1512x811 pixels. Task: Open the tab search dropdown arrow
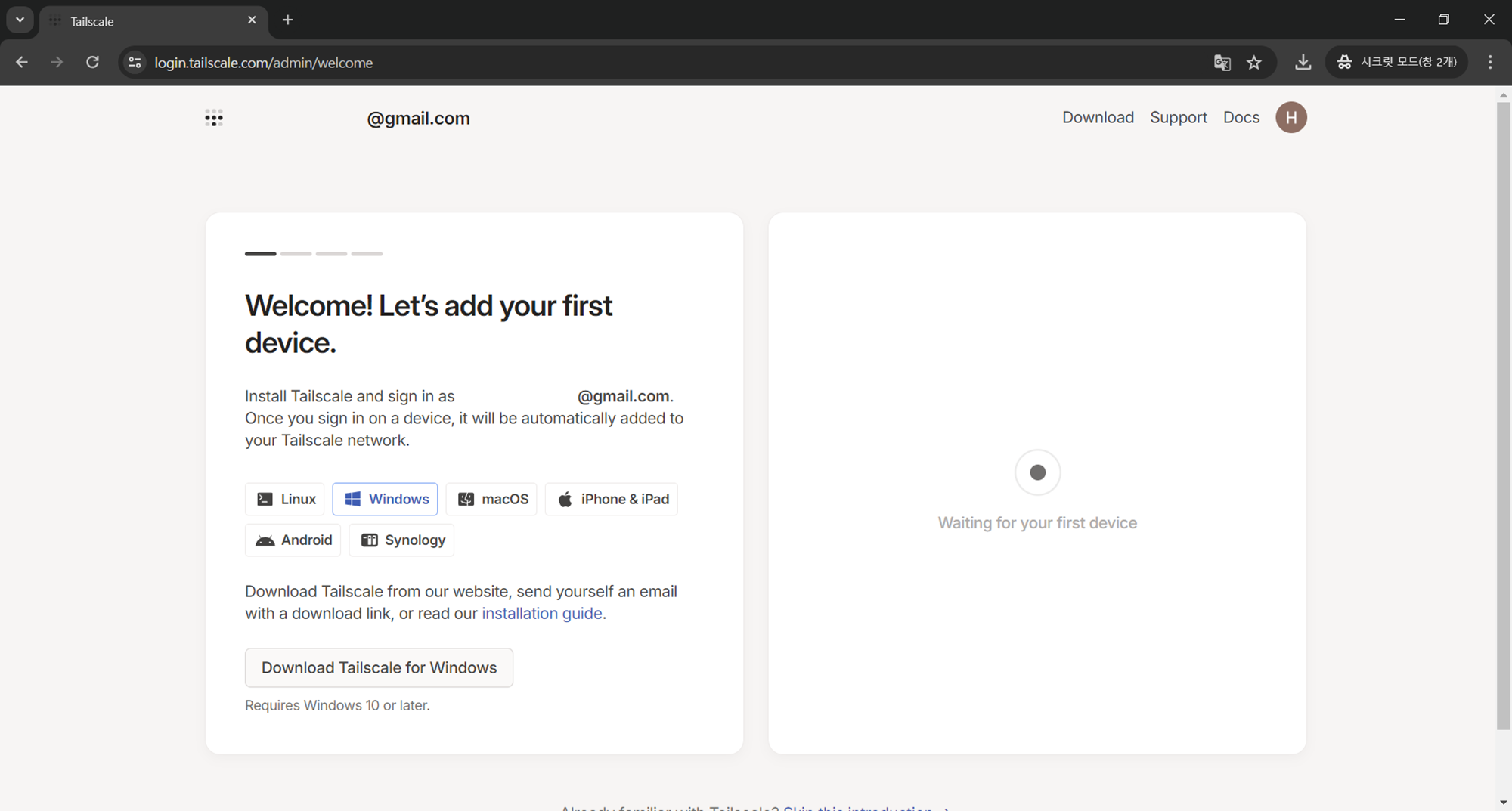[20, 20]
